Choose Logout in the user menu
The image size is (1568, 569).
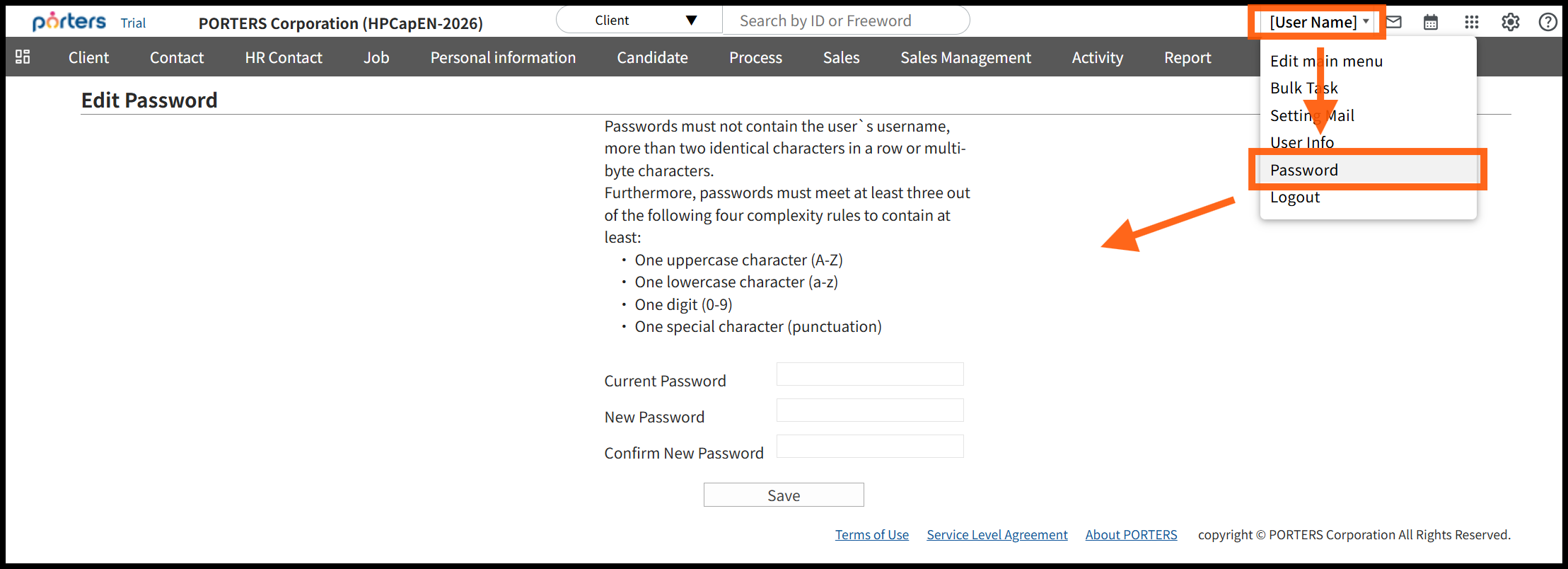click(1295, 197)
